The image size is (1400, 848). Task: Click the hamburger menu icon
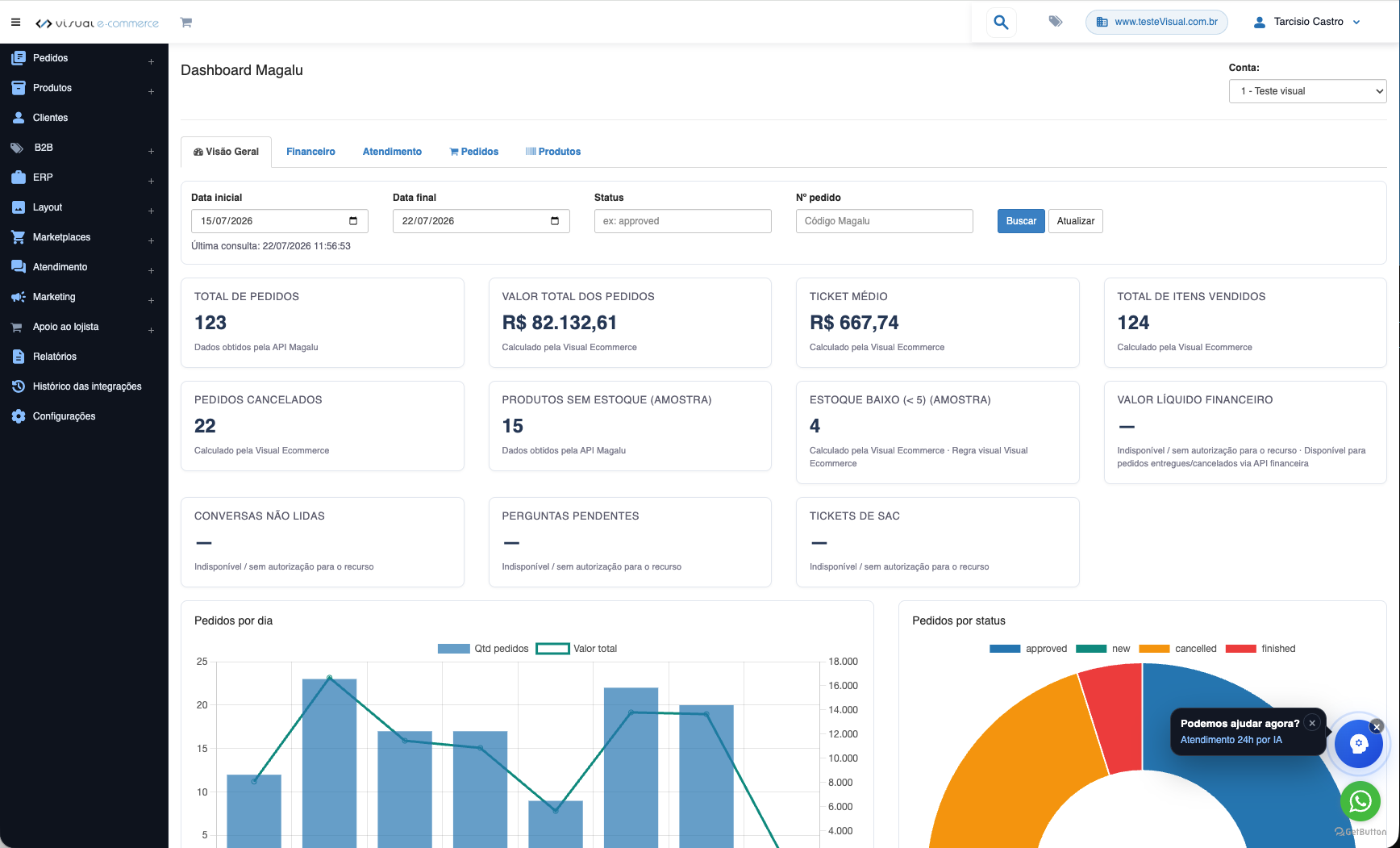click(x=15, y=23)
